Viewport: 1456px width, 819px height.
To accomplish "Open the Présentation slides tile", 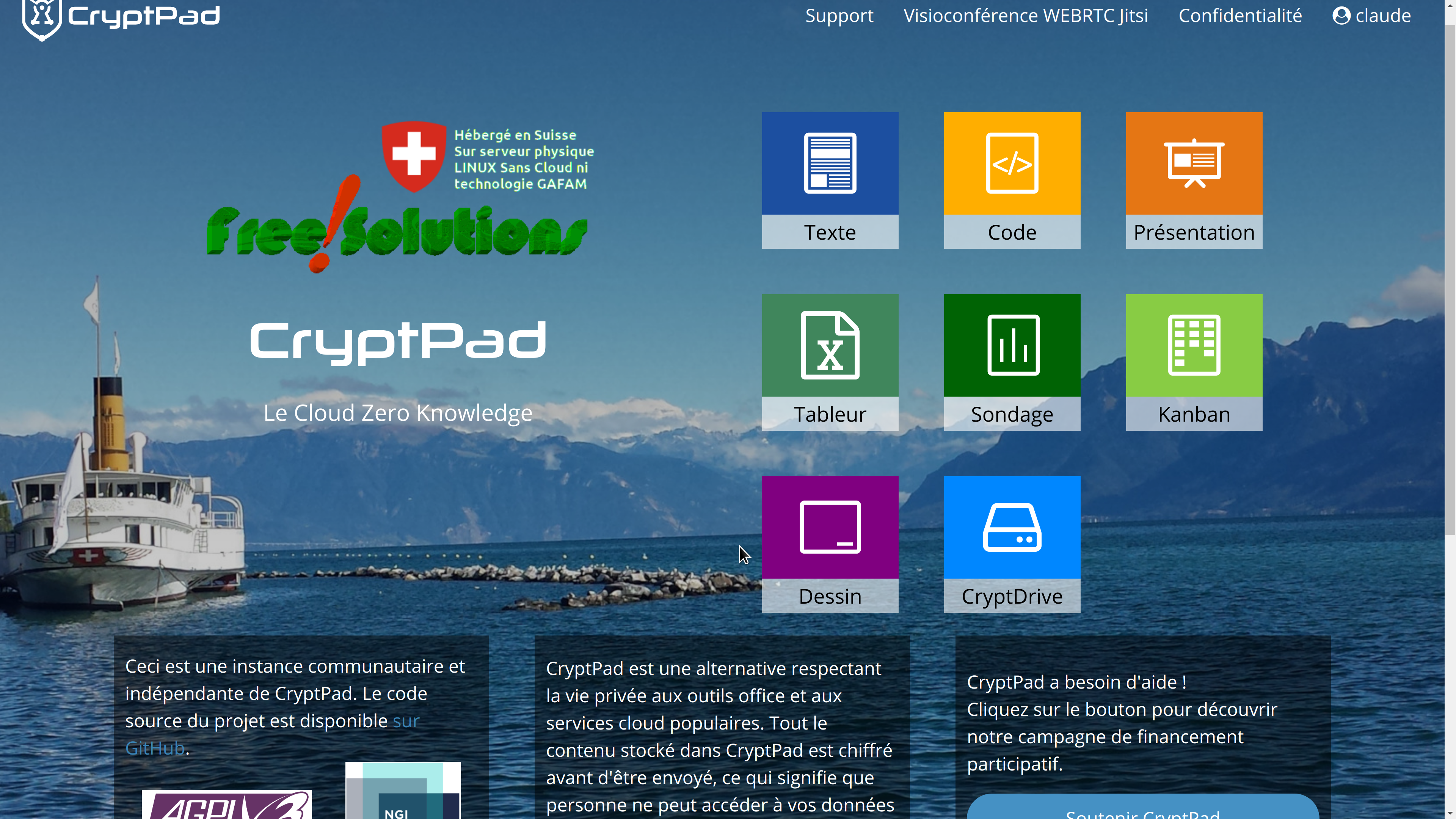I will click(1194, 180).
